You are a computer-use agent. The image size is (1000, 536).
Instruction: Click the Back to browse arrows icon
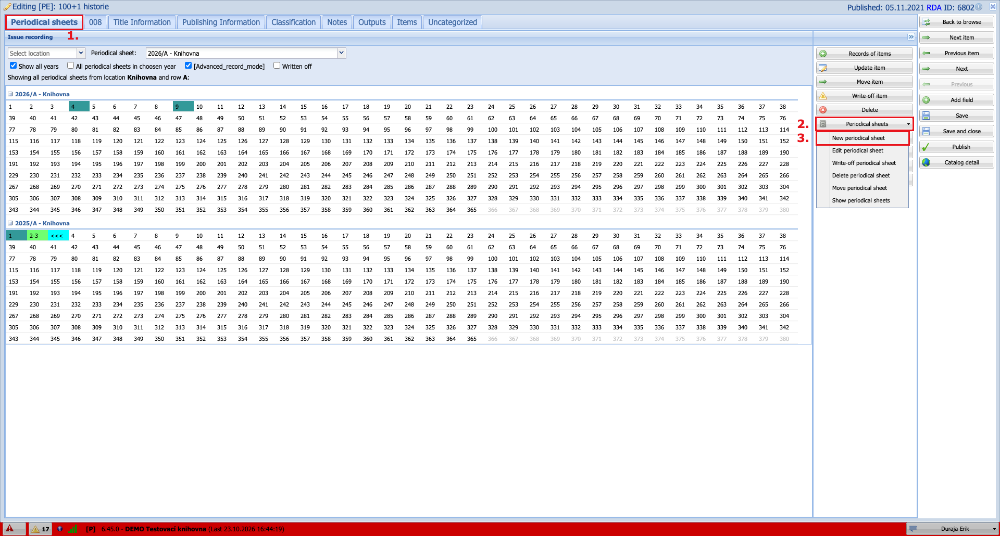926,22
